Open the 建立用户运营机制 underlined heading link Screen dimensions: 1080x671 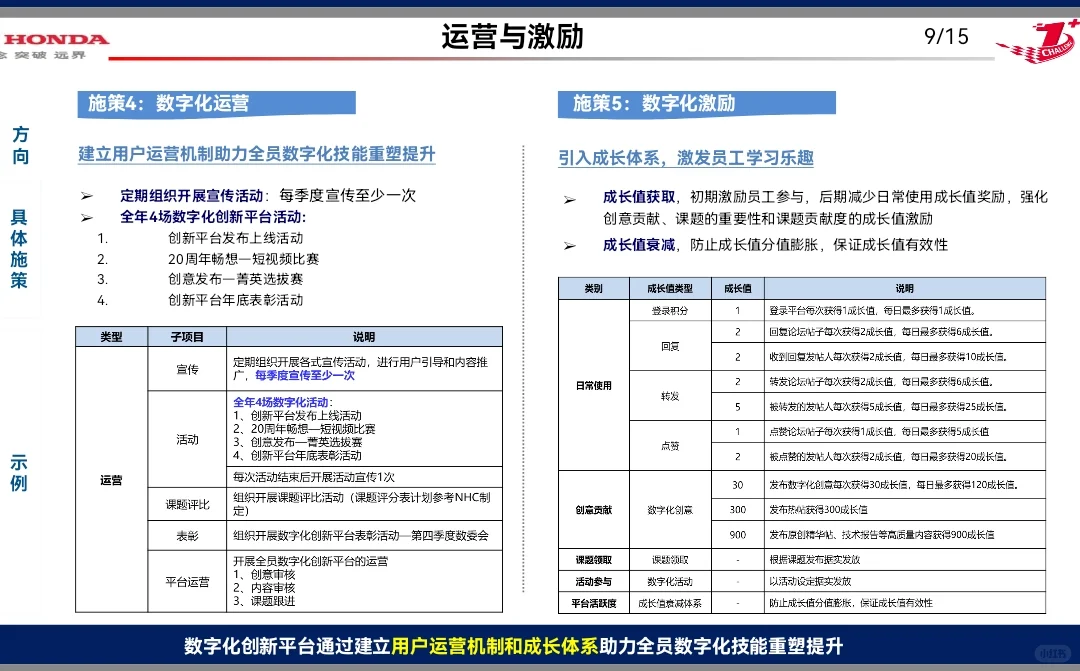click(258, 155)
